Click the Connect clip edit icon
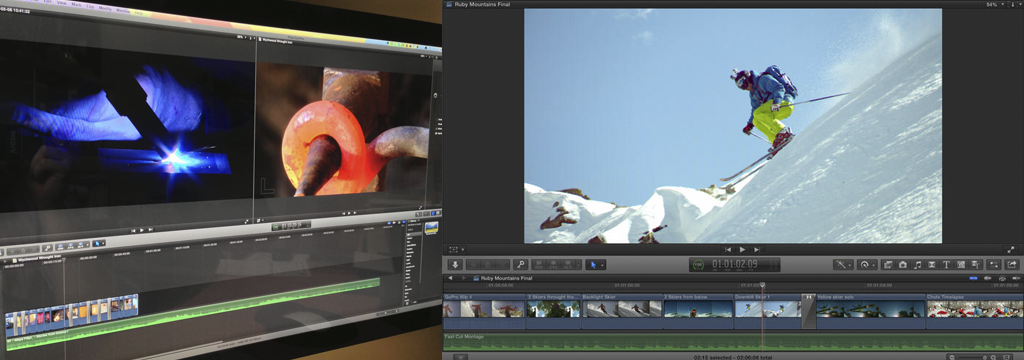The image size is (1024, 360). (539, 265)
